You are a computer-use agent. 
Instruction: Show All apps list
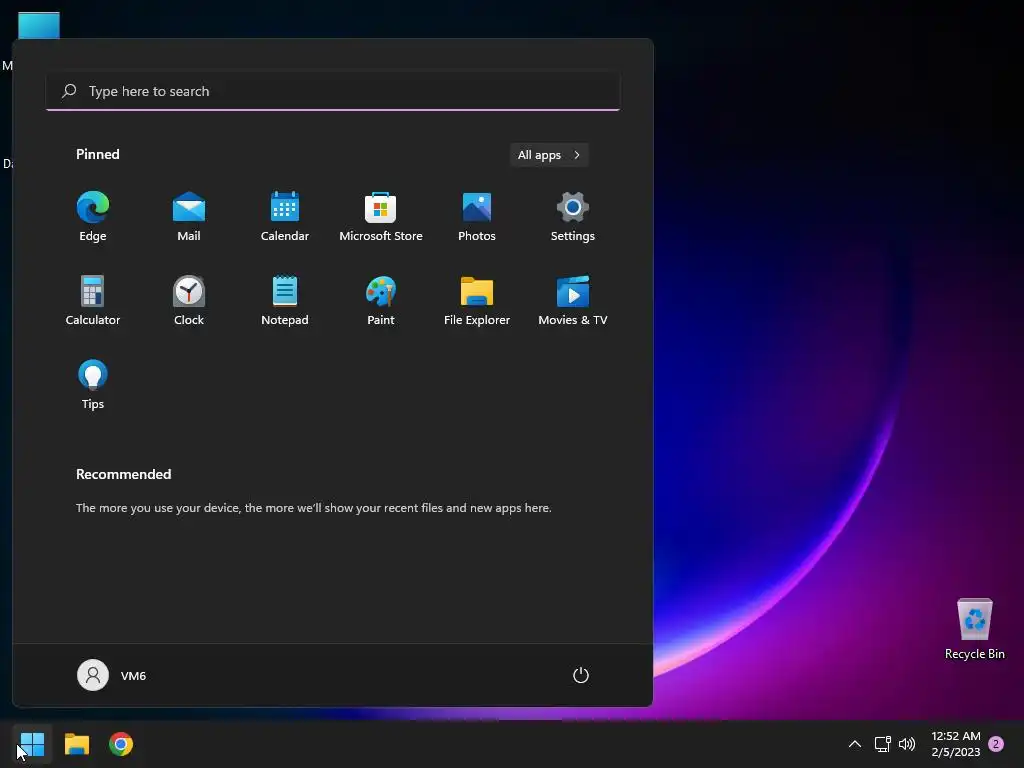click(x=549, y=155)
